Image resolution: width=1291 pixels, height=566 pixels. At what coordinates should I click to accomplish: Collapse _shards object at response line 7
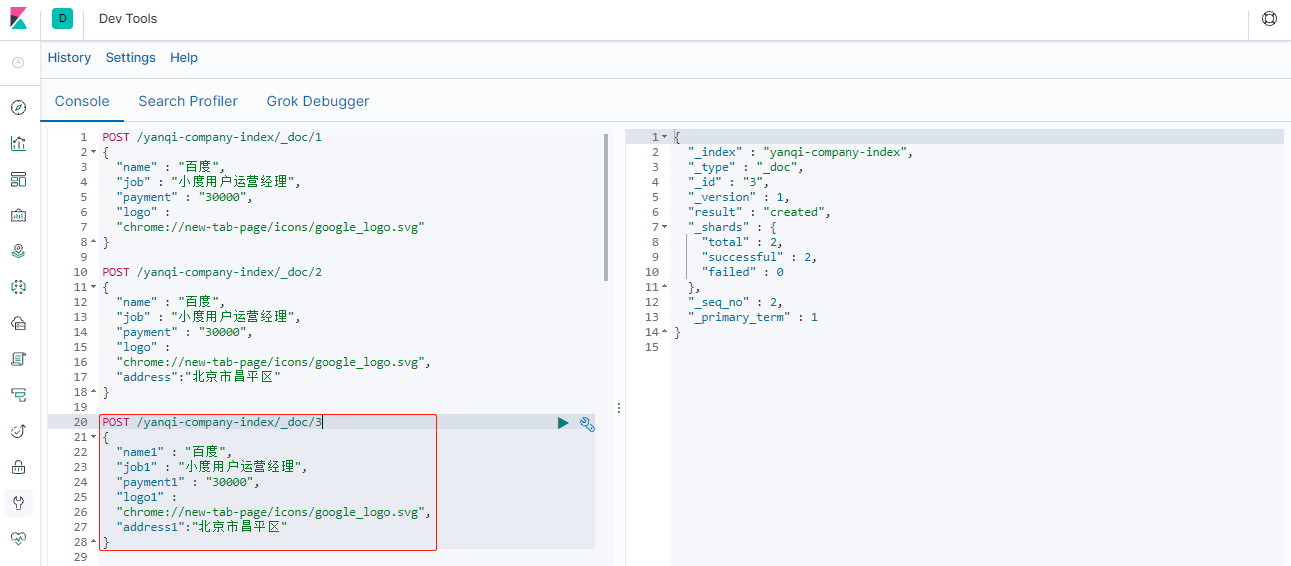coord(664,227)
